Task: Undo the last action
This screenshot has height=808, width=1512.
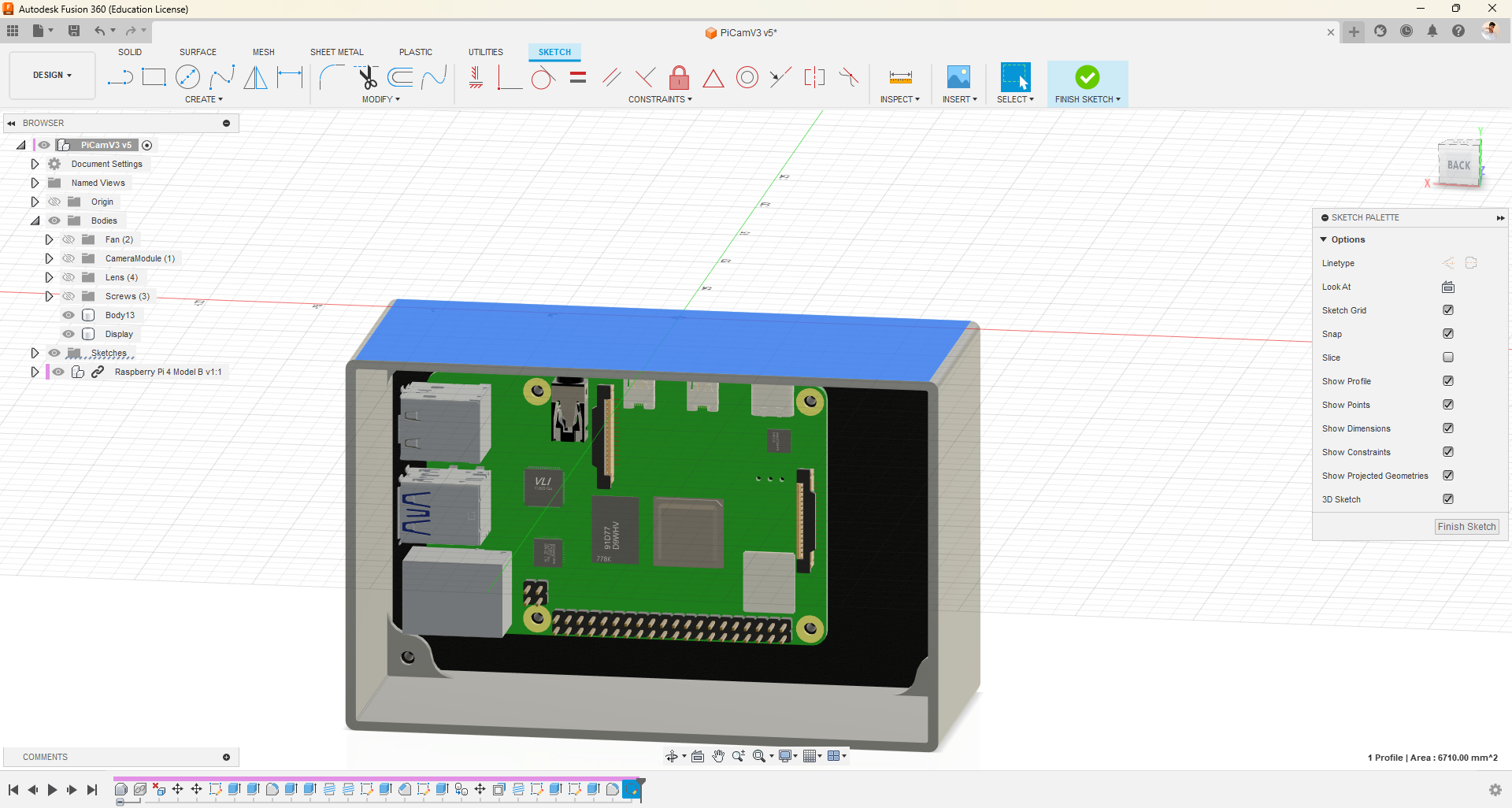Action: (99, 31)
